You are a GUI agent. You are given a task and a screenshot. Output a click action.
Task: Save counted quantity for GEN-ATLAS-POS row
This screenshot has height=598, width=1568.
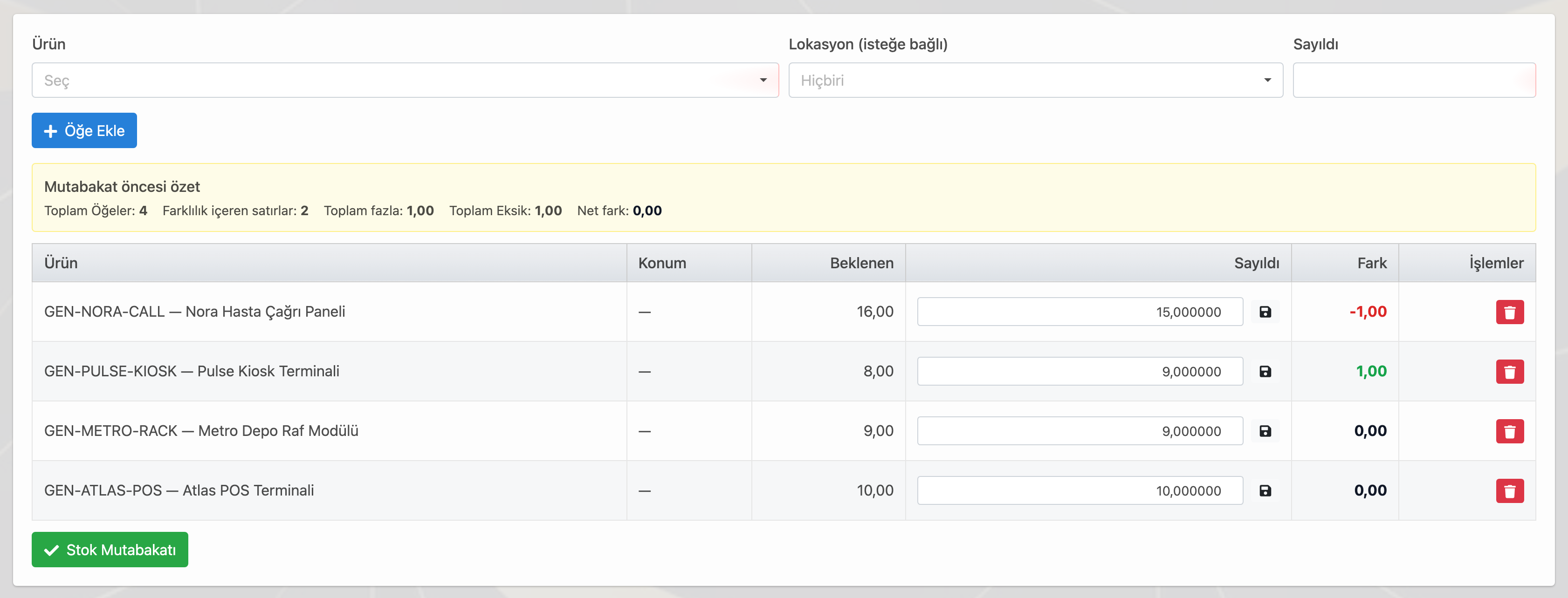click(x=1265, y=491)
